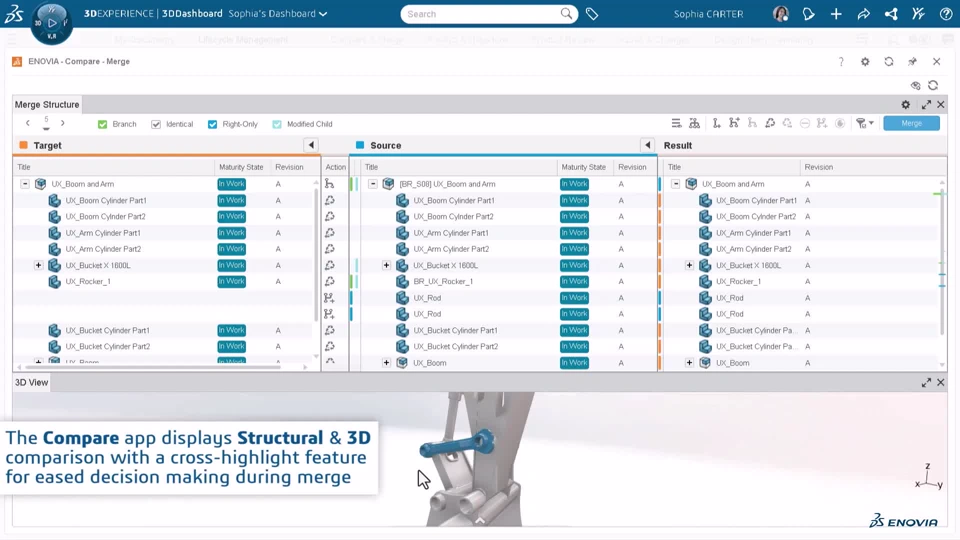Maximize the 3D View panel
Viewport: 960px width, 540px height.
pyautogui.click(x=926, y=383)
